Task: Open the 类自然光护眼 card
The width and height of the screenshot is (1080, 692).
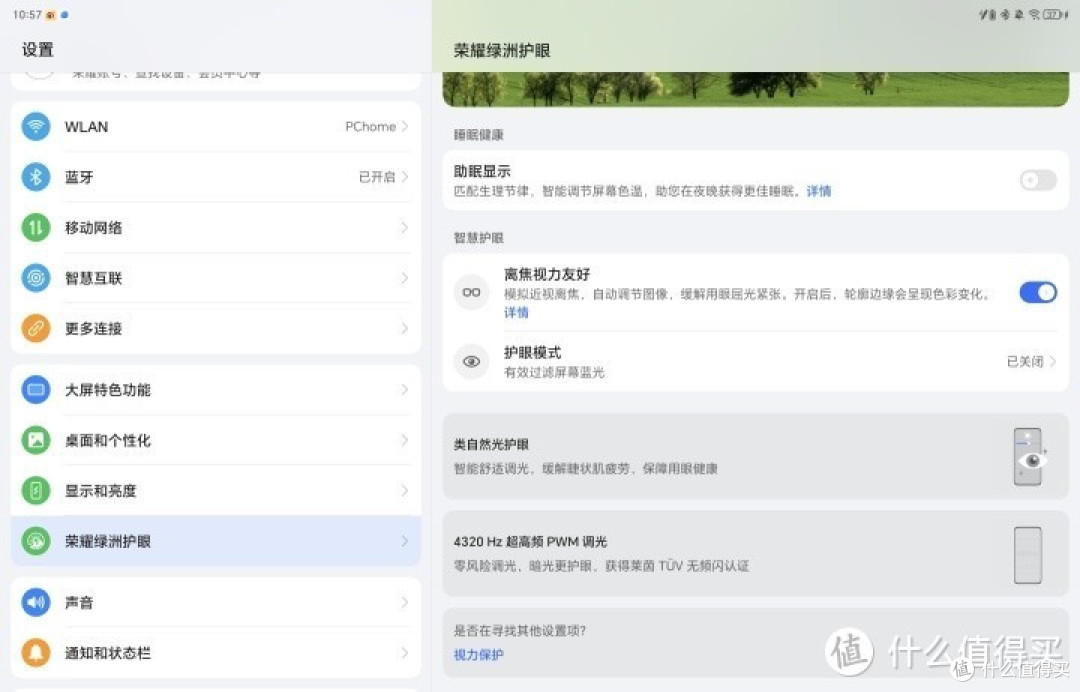Action: (x=756, y=457)
